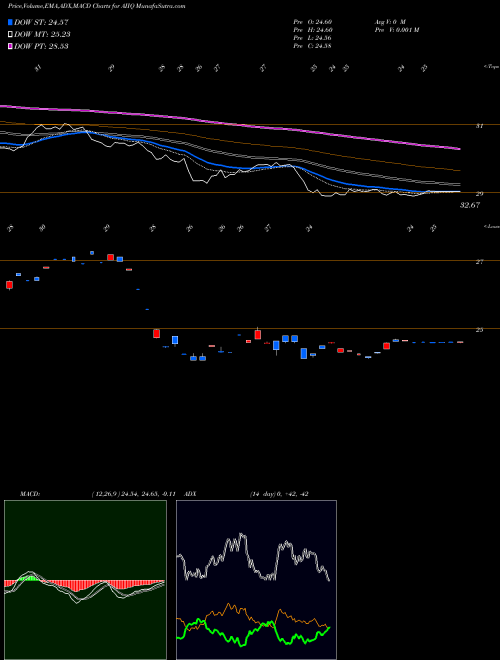This screenshot has height=660, width=500.
Task: Click the 'Avg V: 0 M' value
Action: pyautogui.click(x=389, y=22)
